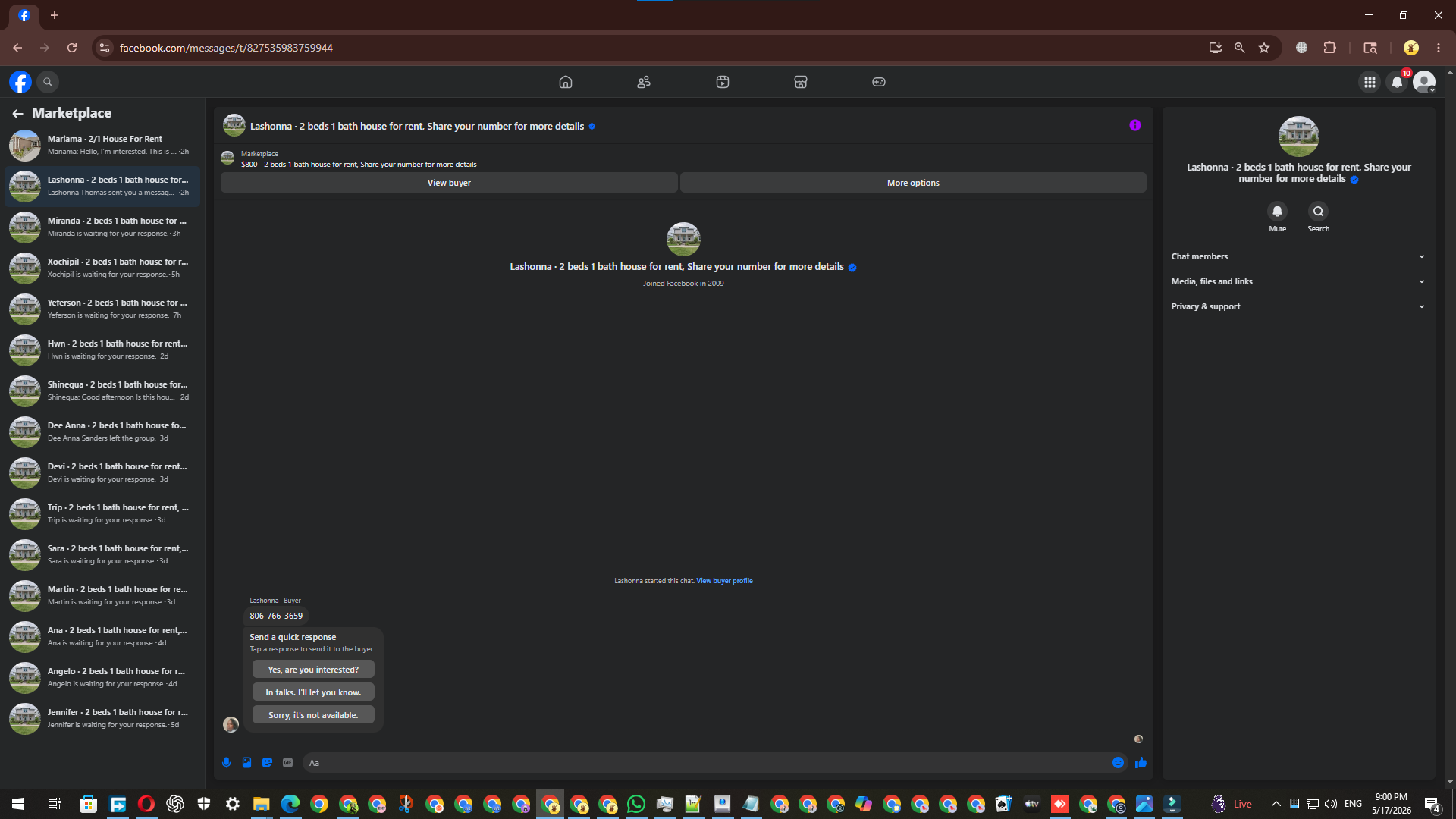Choose a sticker from the sticker icon

click(268, 763)
